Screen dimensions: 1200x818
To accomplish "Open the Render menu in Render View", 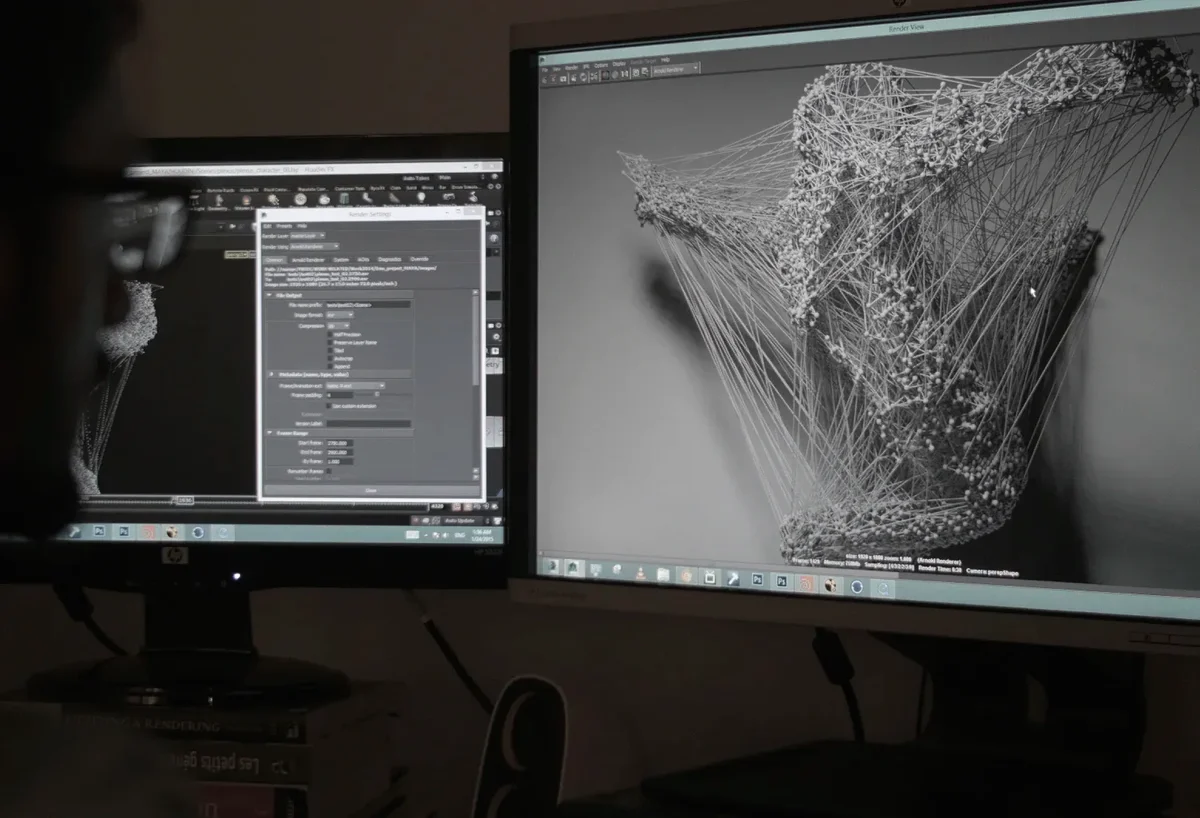I will pos(571,68).
